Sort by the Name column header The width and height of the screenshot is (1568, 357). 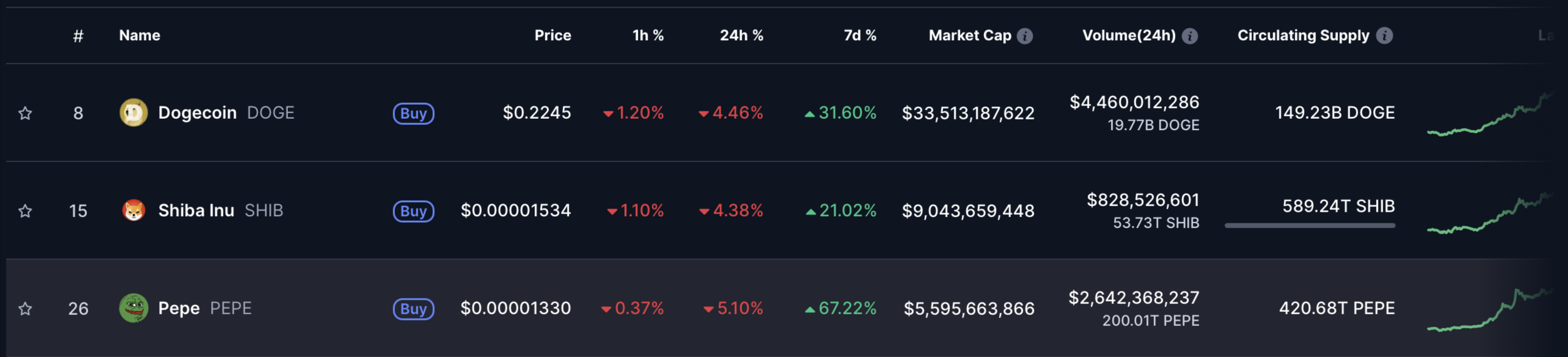click(140, 36)
